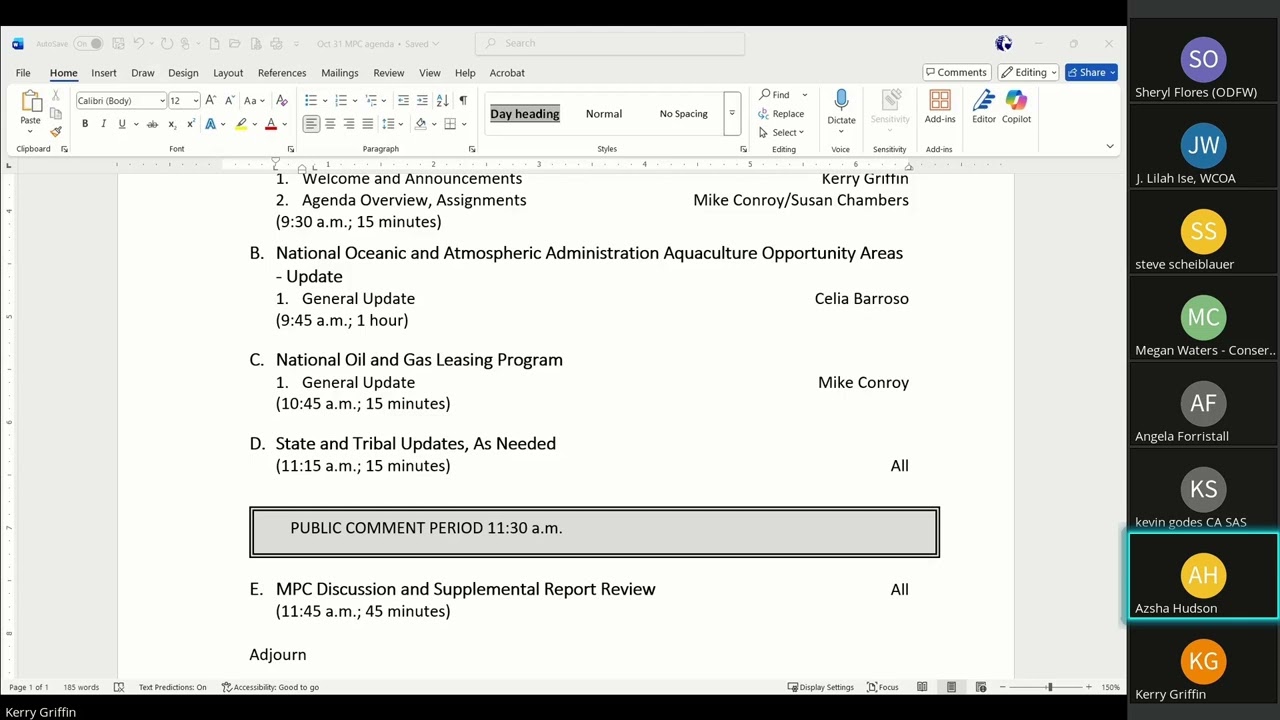1280x720 pixels.
Task: Open Line and Paragraph Spacing menu
Action: click(390, 124)
